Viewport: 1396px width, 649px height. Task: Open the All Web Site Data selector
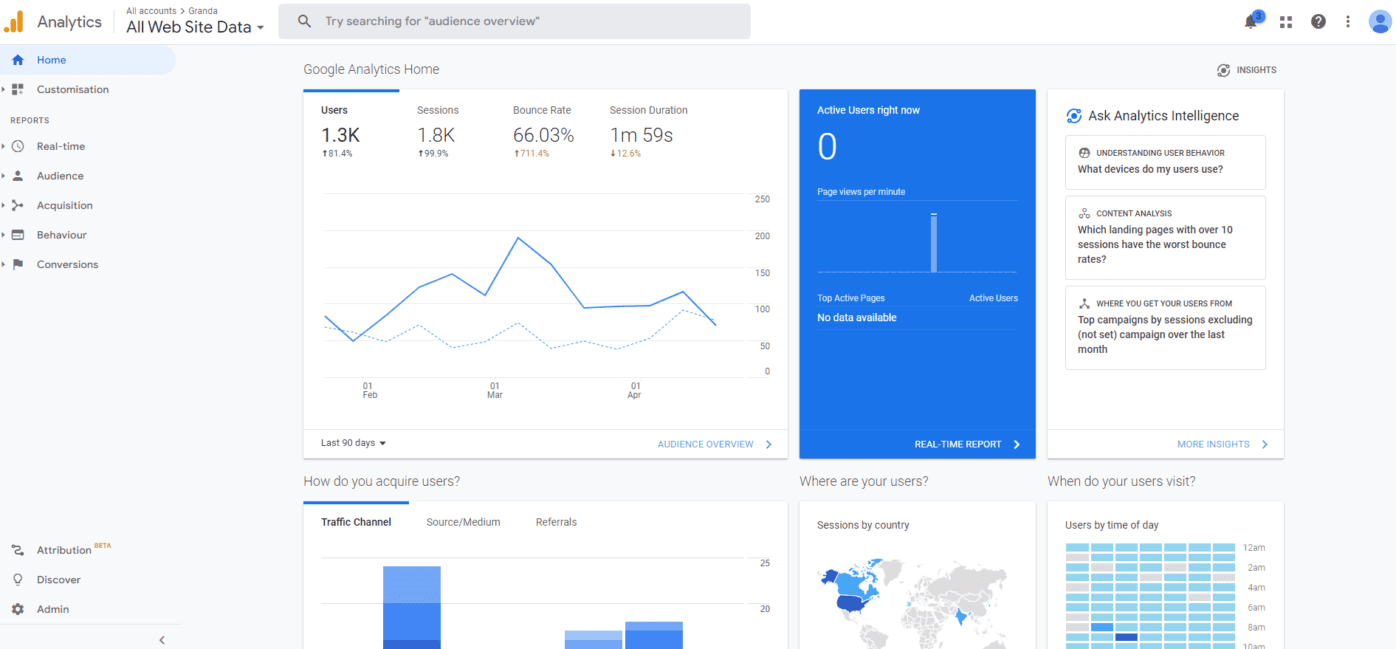tap(195, 27)
